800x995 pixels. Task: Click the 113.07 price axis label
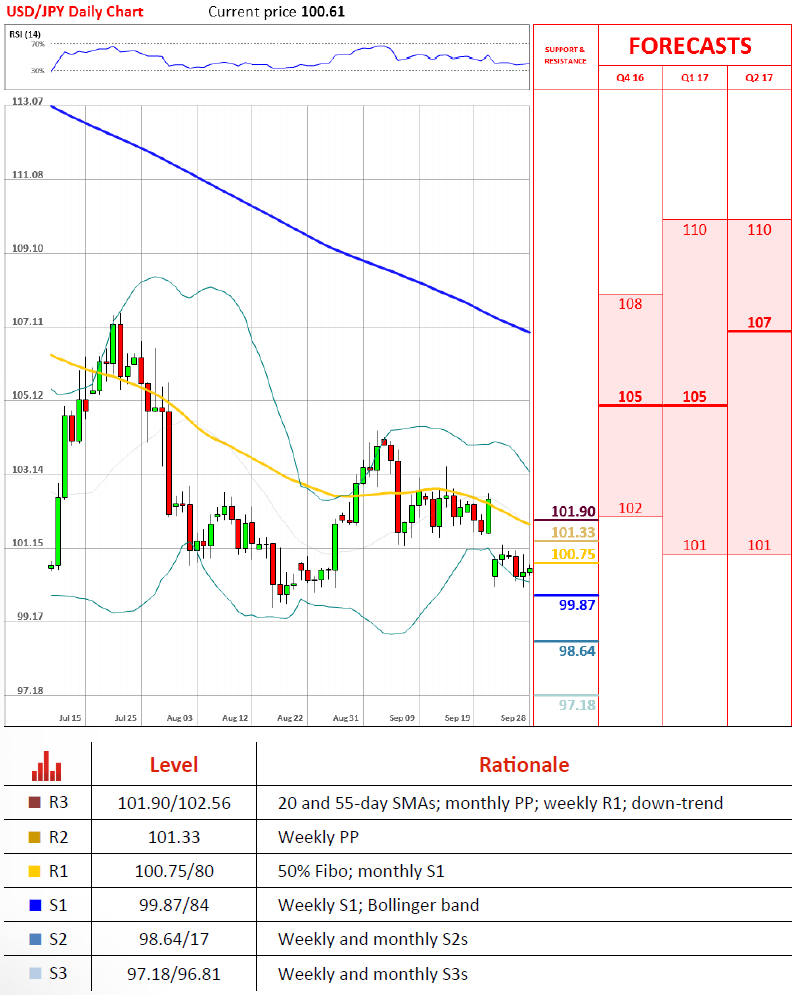27,102
